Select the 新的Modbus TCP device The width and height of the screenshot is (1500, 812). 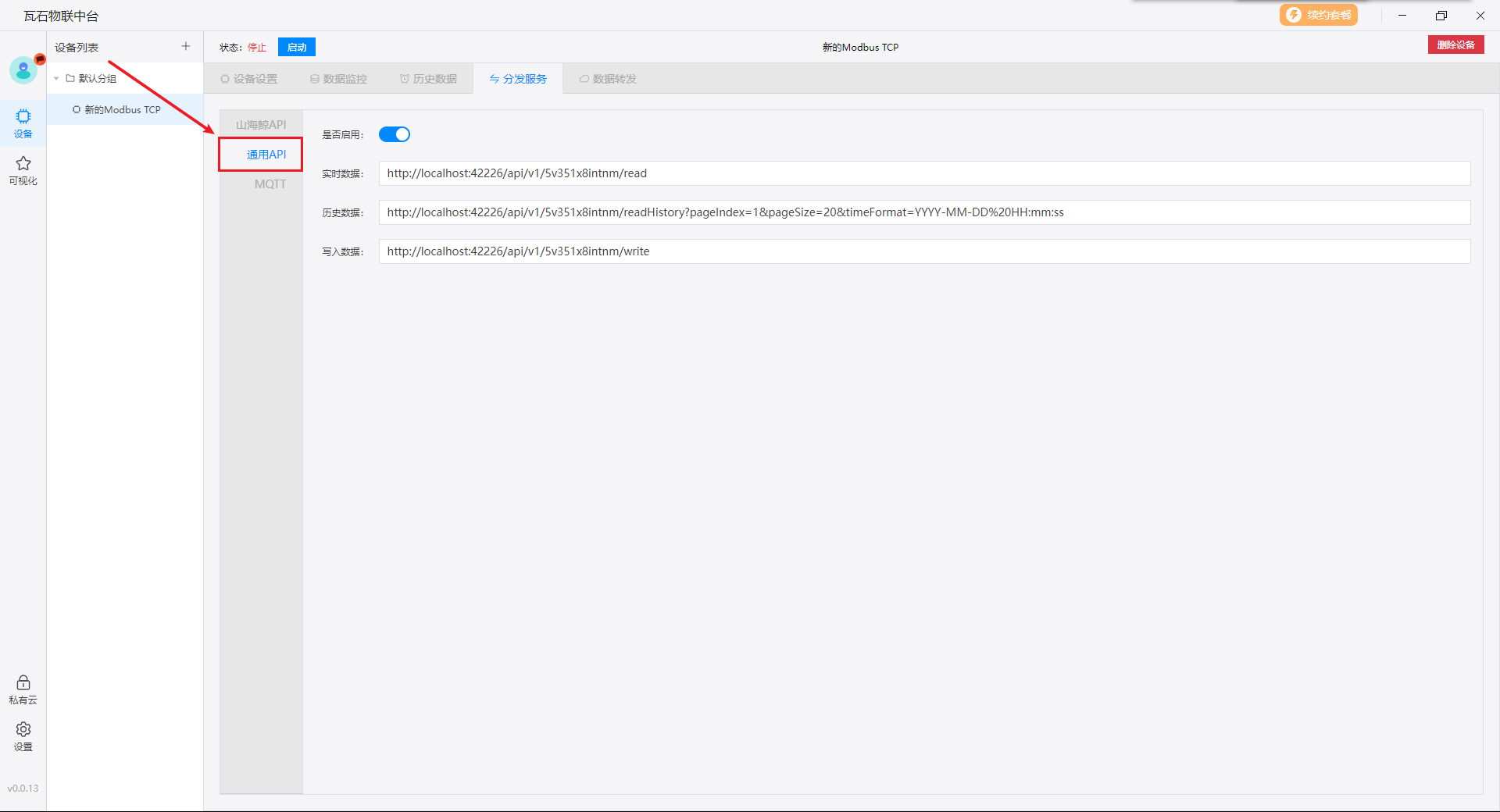[122, 110]
